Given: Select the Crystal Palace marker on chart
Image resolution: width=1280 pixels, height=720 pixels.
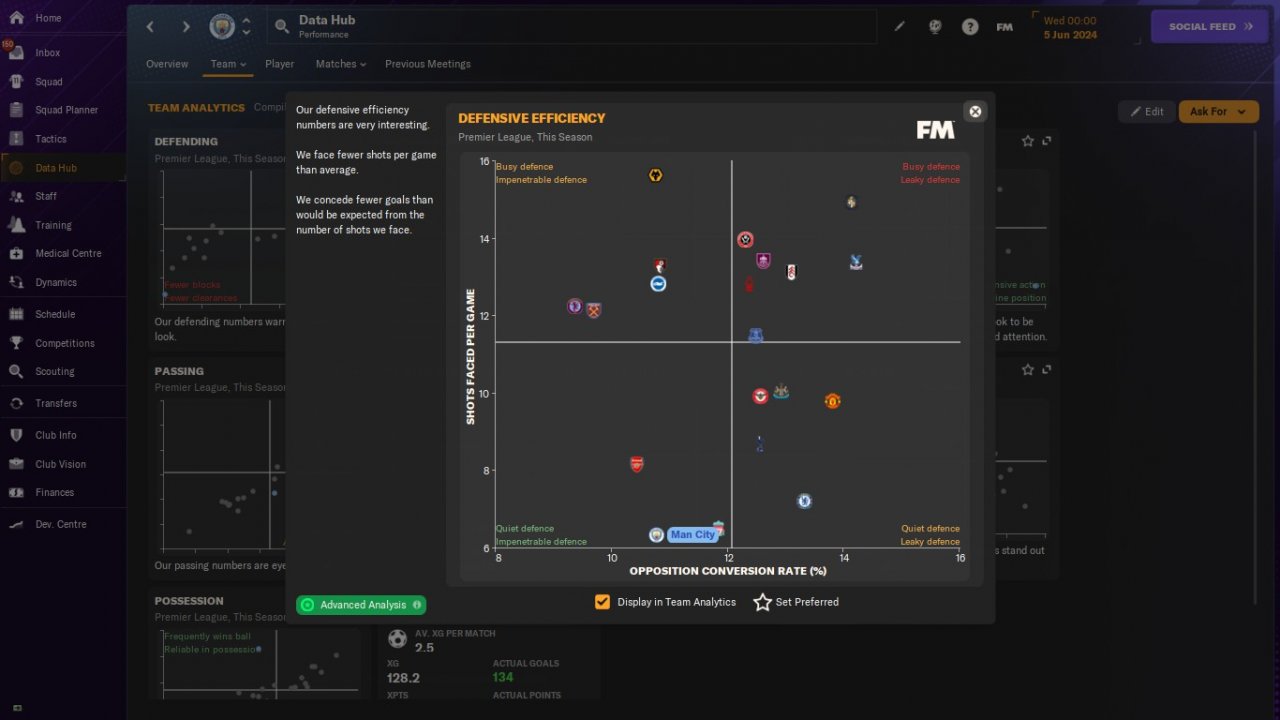Looking at the screenshot, I should pos(855,263).
